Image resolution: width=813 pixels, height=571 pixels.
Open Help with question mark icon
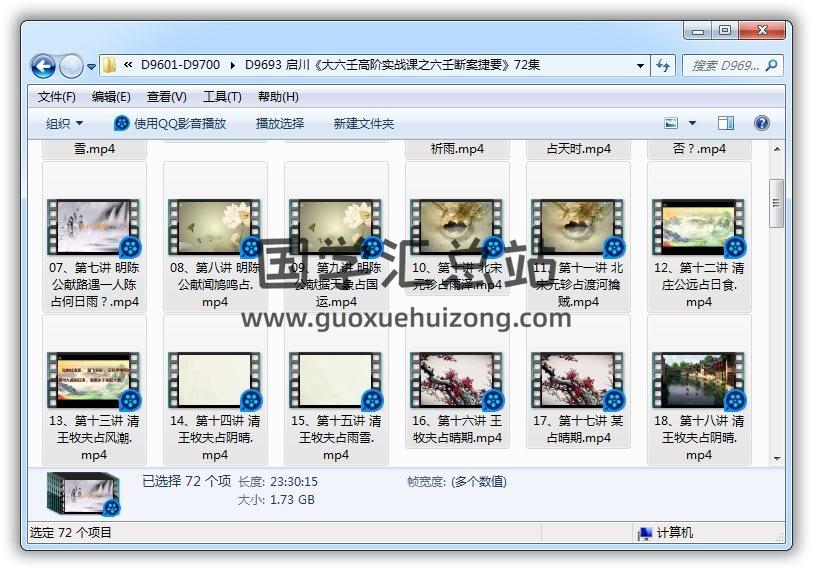761,123
